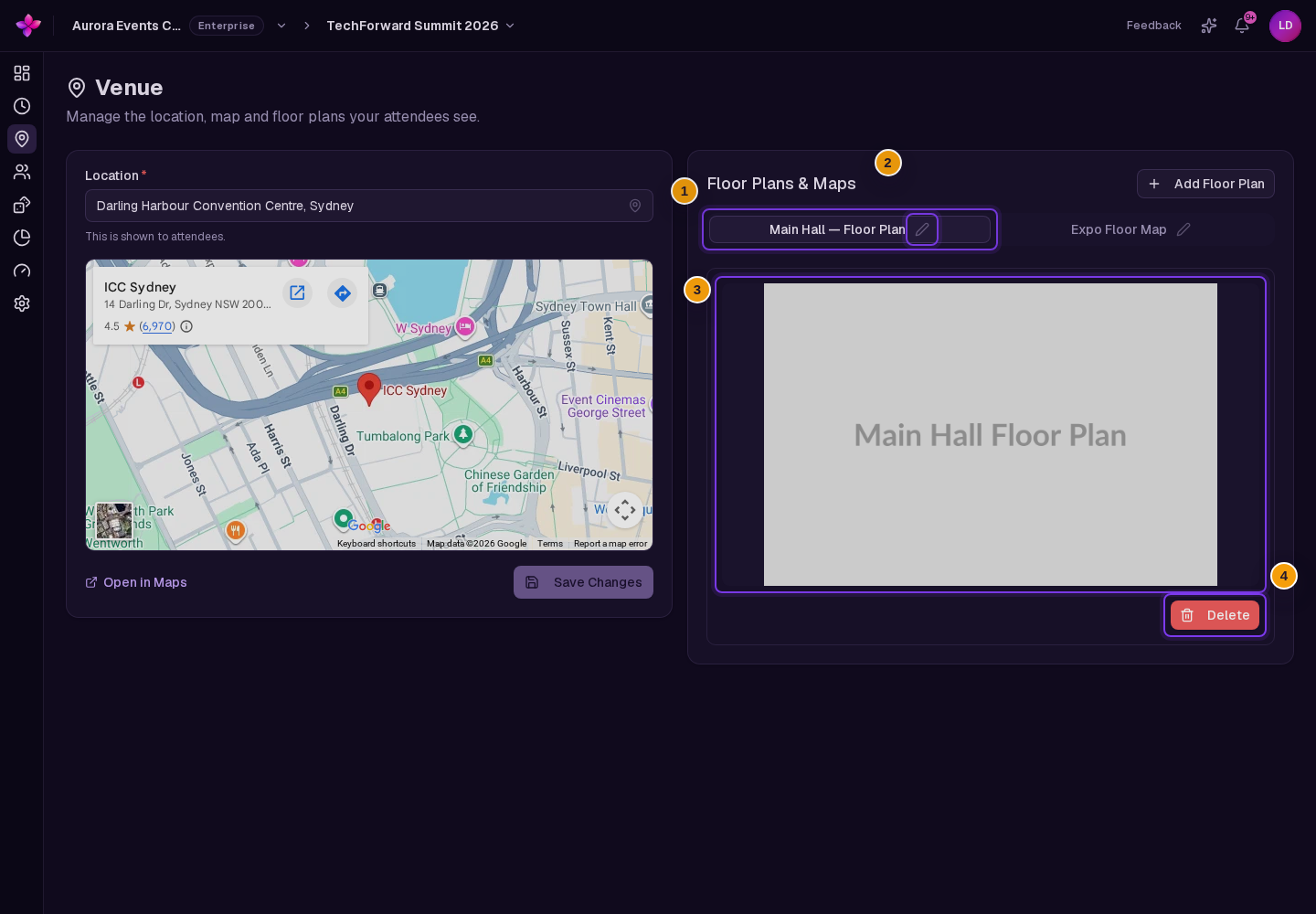Image resolution: width=1316 pixels, height=914 pixels.
Task: Select the Venue pin icon in sidebar
Action: tap(22, 139)
